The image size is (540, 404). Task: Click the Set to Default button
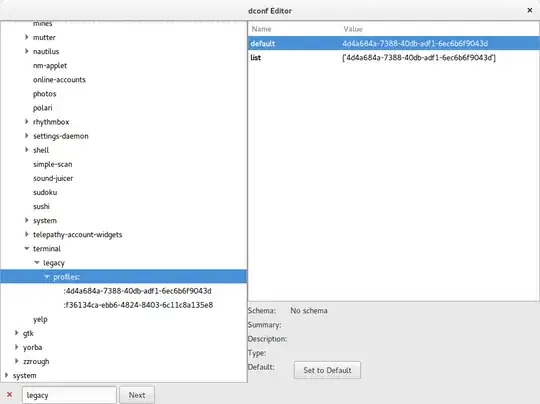[327, 370]
